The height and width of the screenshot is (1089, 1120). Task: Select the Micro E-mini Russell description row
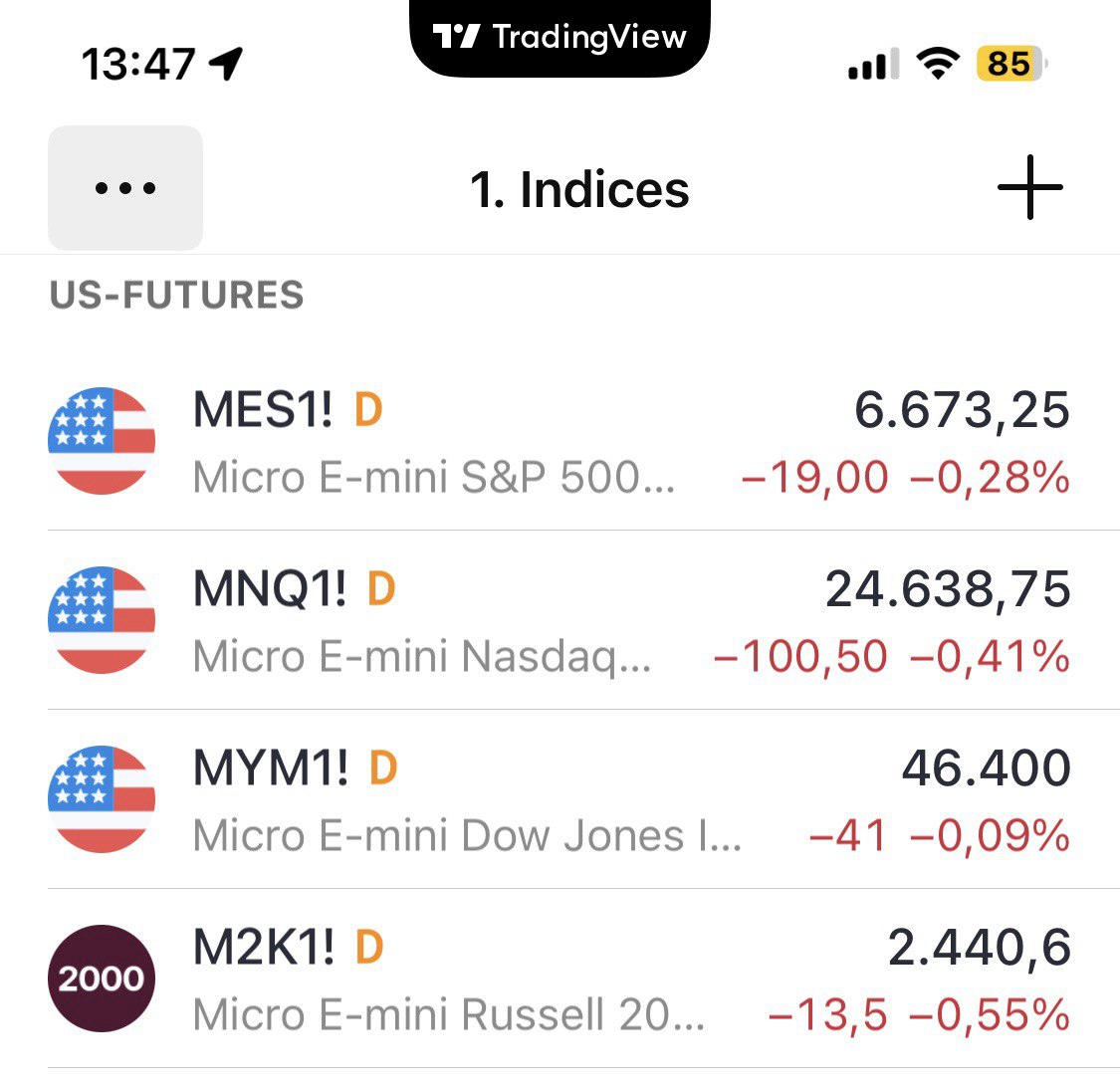tap(448, 1015)
